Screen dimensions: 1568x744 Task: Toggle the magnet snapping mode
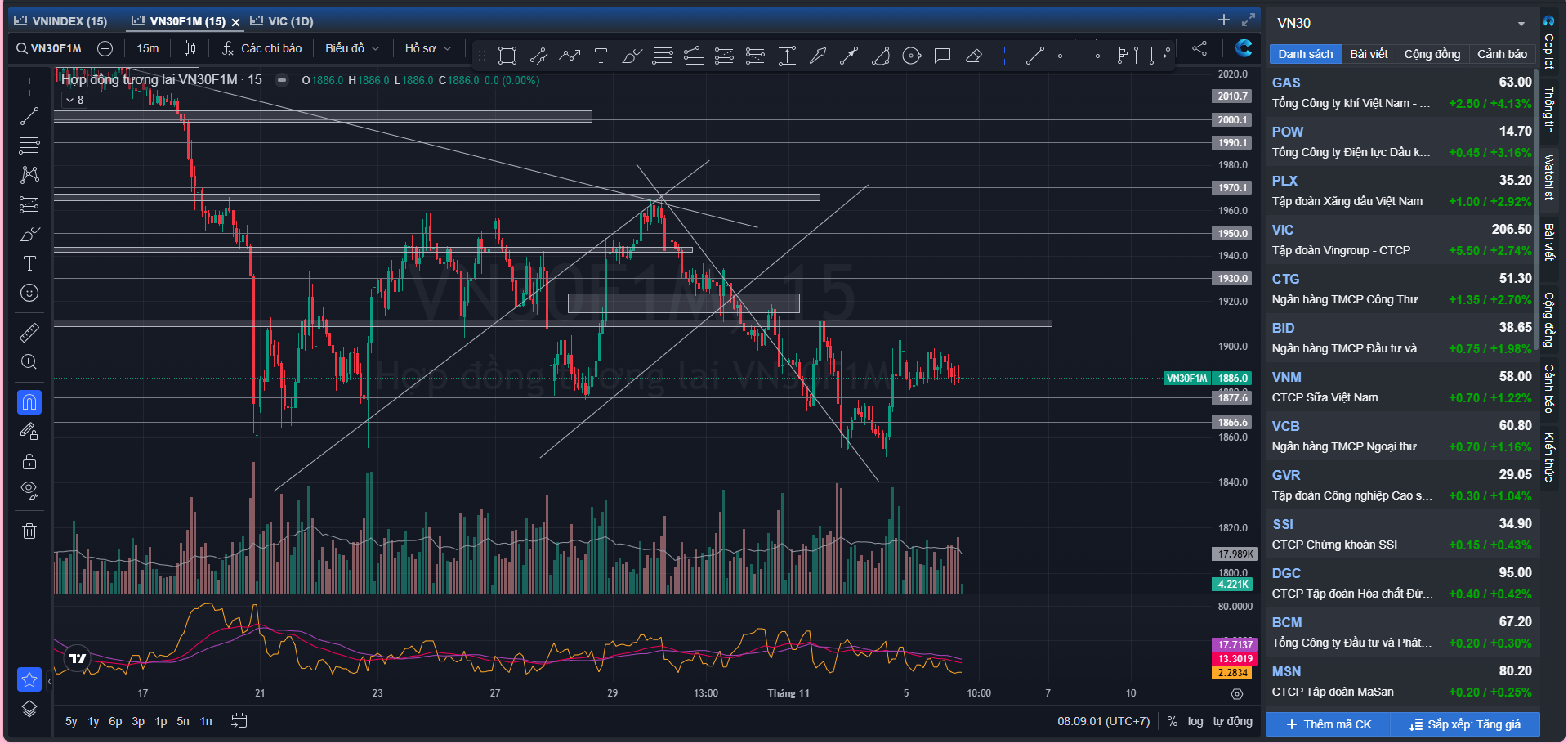[29, 402]
